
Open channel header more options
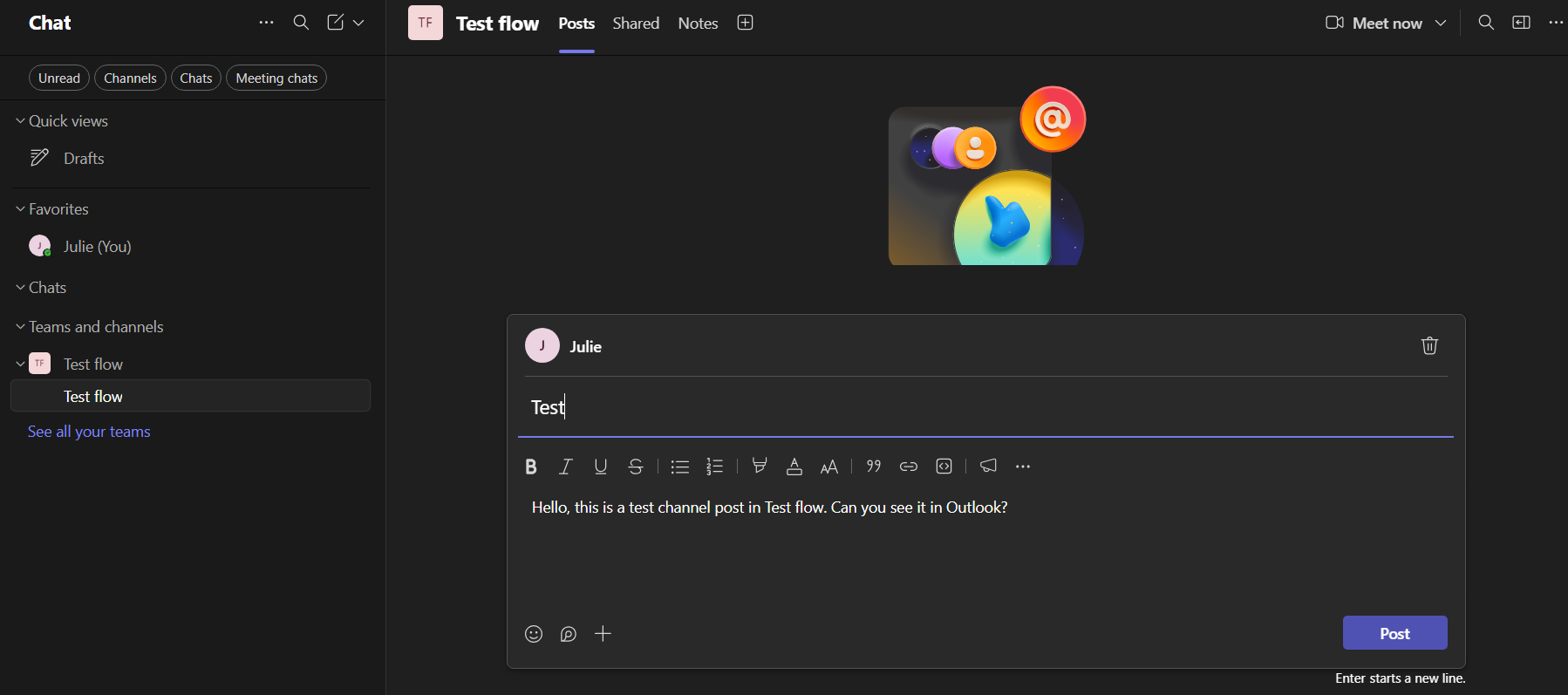[x=1556, y=23]
